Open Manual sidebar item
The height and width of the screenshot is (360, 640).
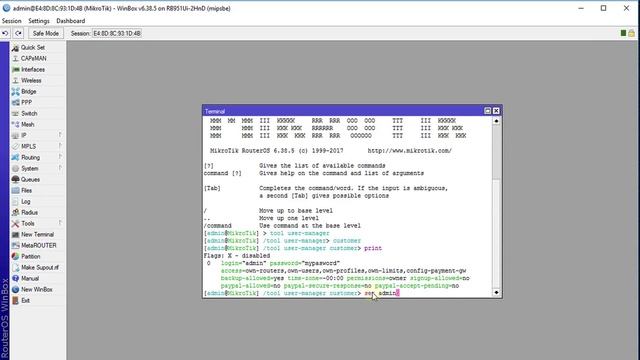pyautogui.click(x=38, y=278)
